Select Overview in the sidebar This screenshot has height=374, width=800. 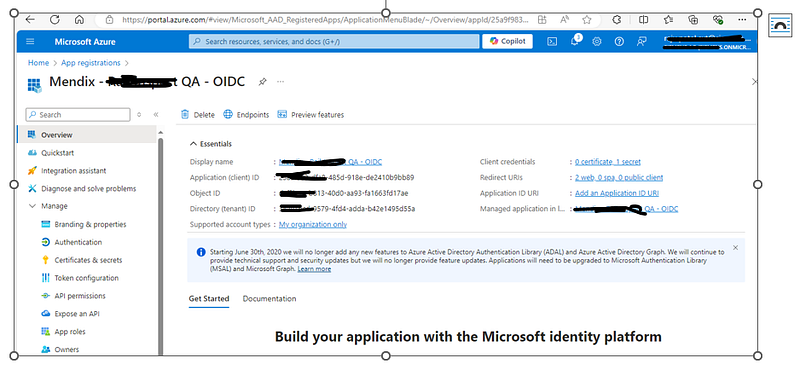87,135
